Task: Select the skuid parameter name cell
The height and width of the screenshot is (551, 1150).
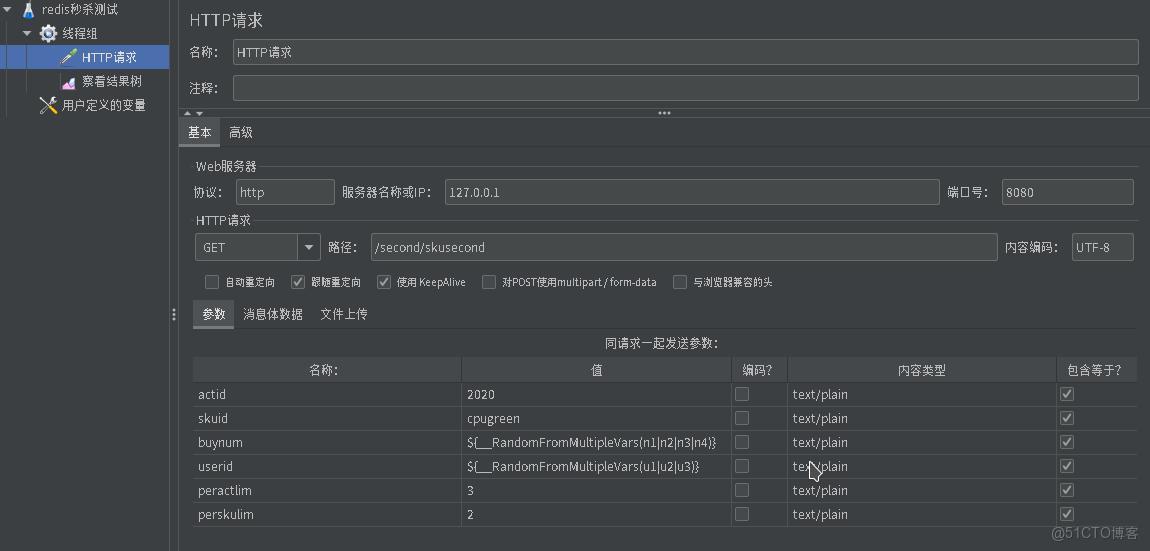Action: [x=327, y=418]
